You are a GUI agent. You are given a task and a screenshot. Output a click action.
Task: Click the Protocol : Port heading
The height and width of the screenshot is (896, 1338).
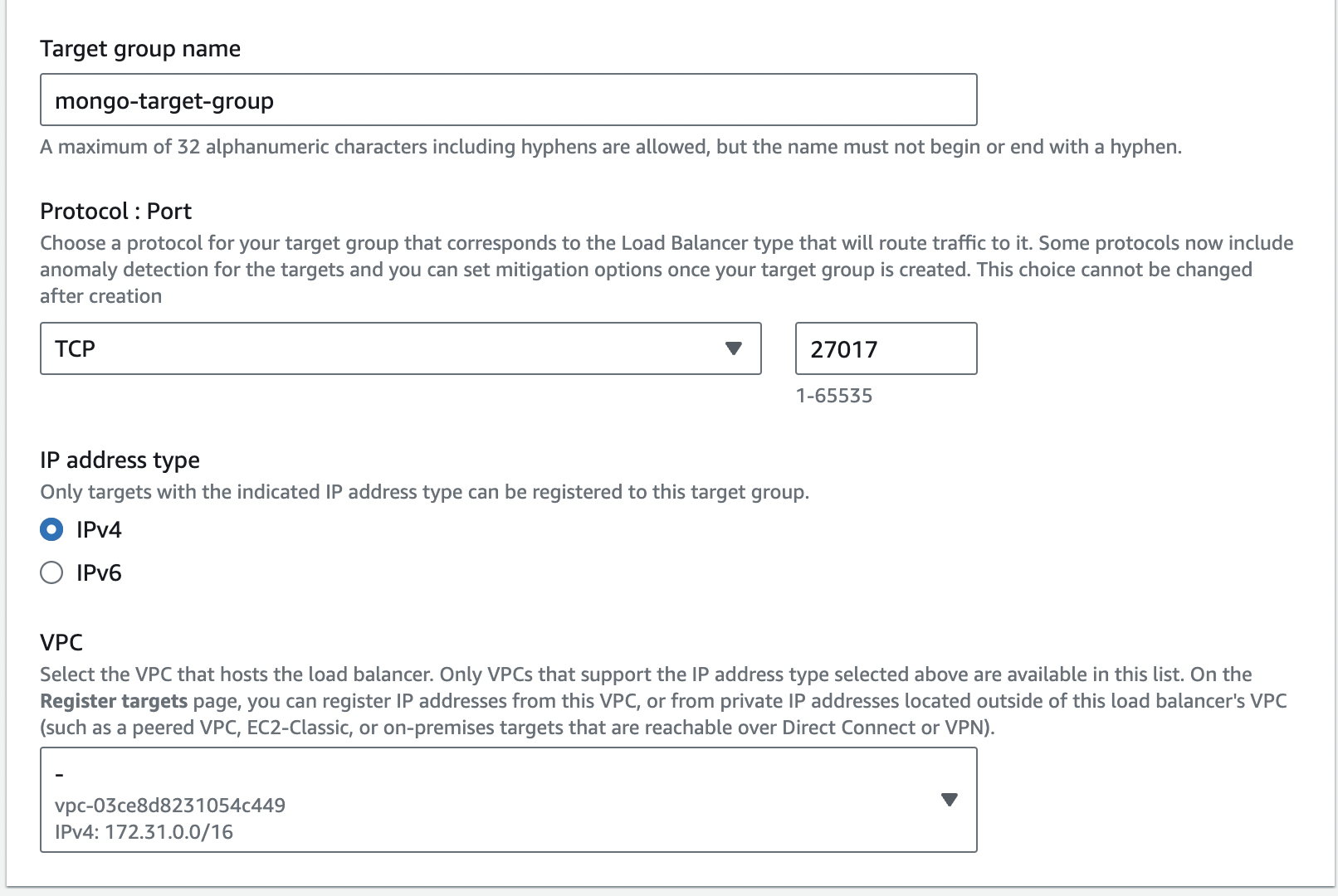point(115,212)
